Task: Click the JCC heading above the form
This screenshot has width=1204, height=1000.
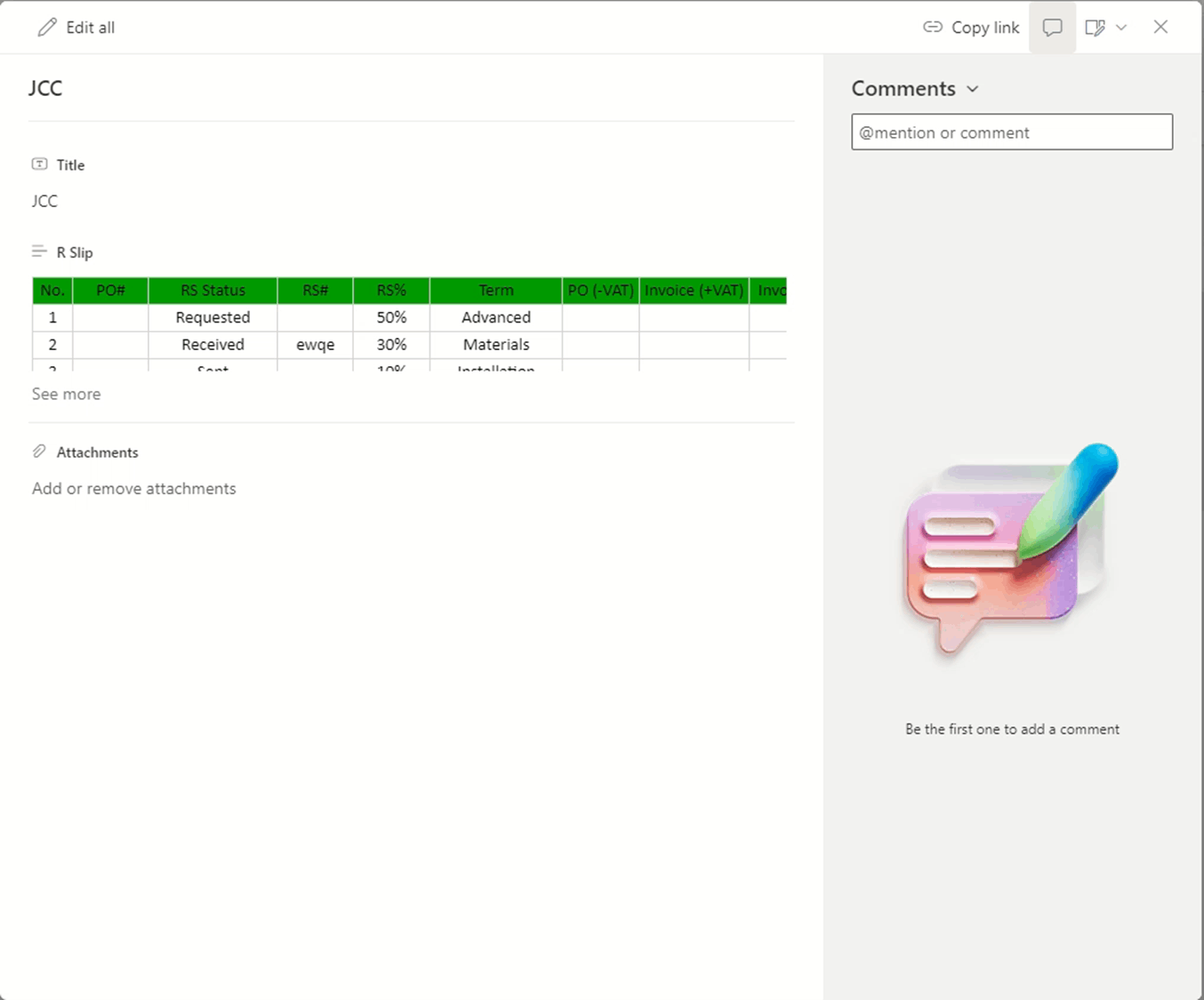Action: click(x=45, y=88)
